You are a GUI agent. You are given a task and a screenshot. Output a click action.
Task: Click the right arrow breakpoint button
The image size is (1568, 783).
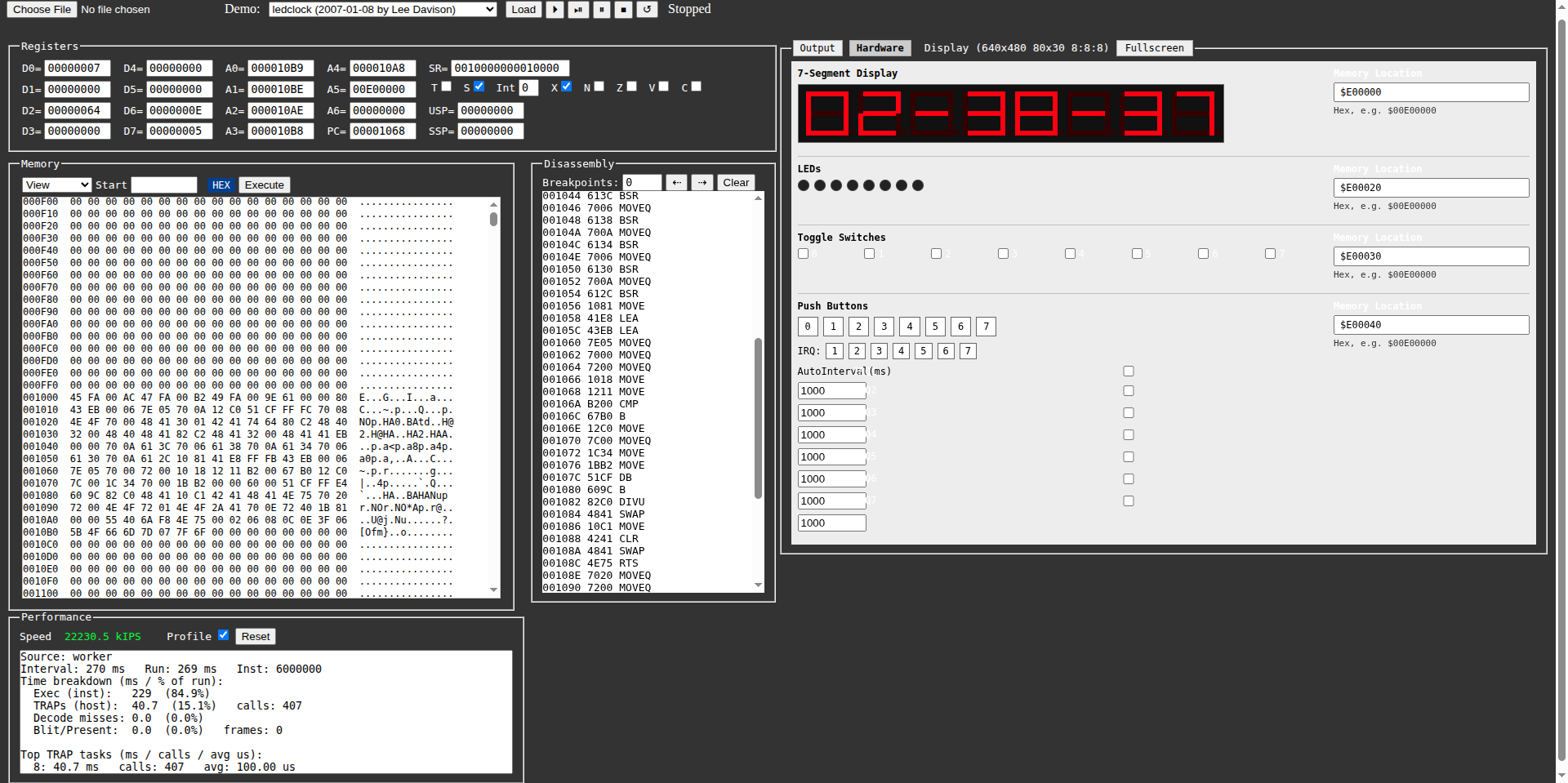pos(702,183)
